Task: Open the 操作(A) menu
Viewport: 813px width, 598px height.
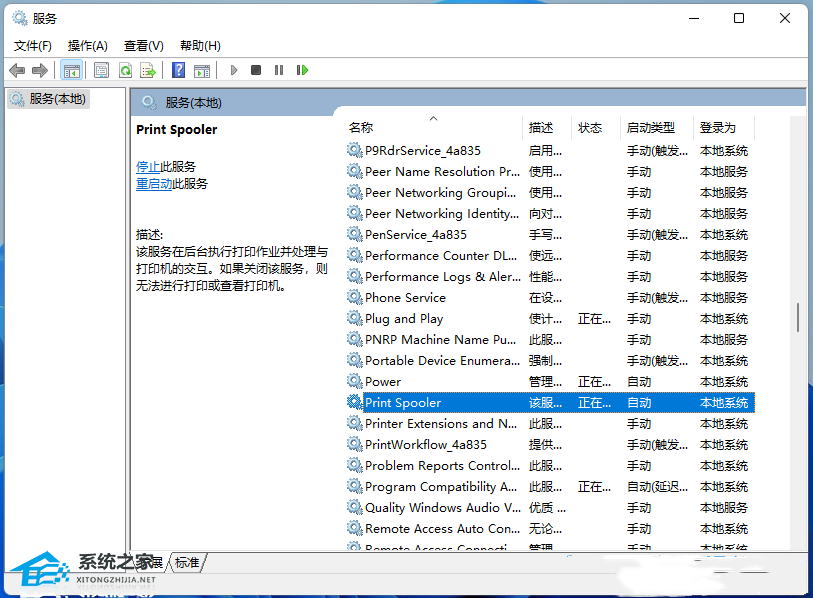Action: click(88, 46)
